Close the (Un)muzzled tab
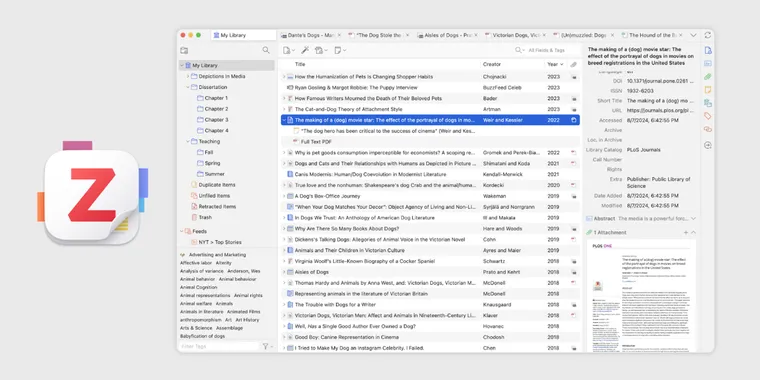The height and width of the screenshot is (380, 760). 612,35
